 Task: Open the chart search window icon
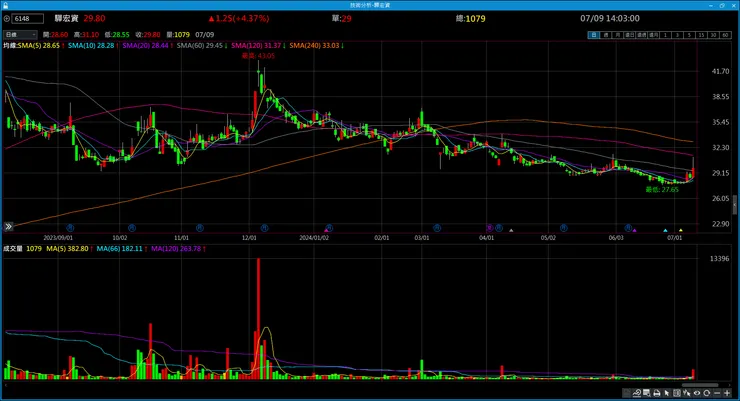647,393
